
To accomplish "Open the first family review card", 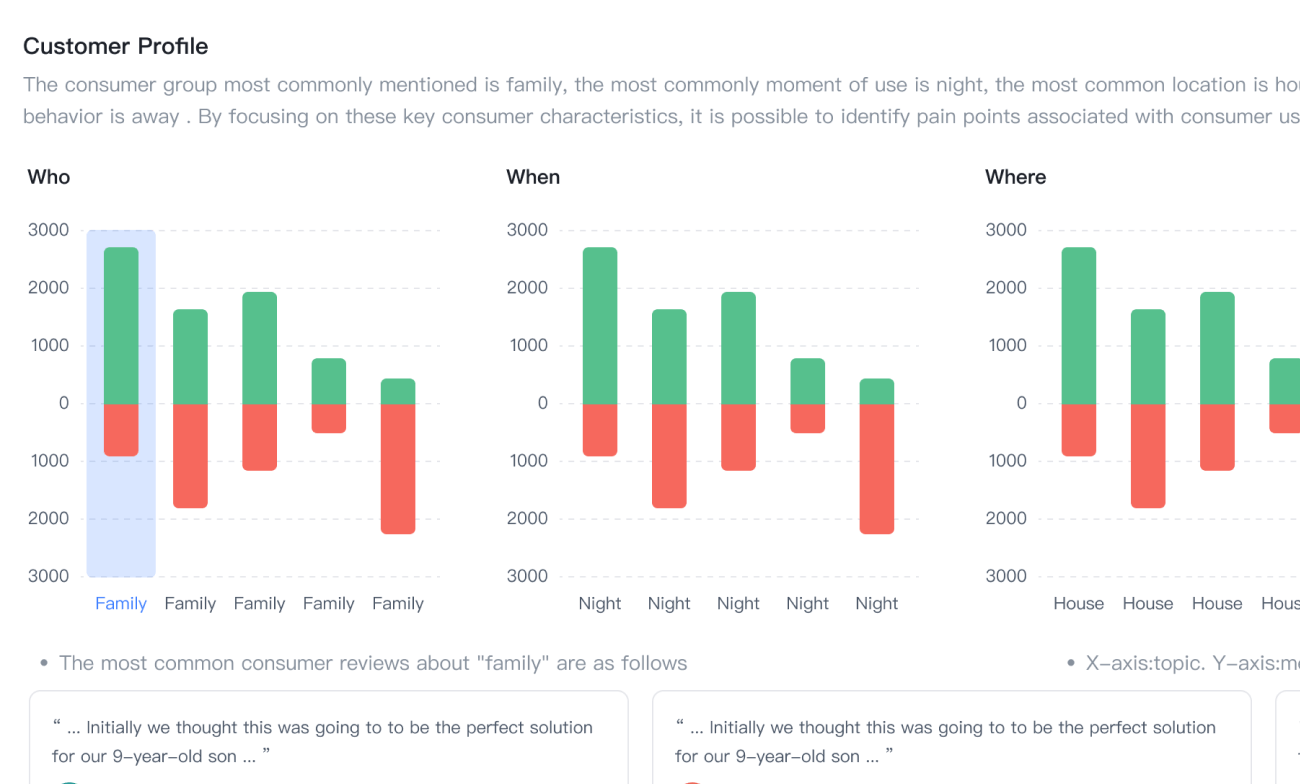I will (328, 740).
